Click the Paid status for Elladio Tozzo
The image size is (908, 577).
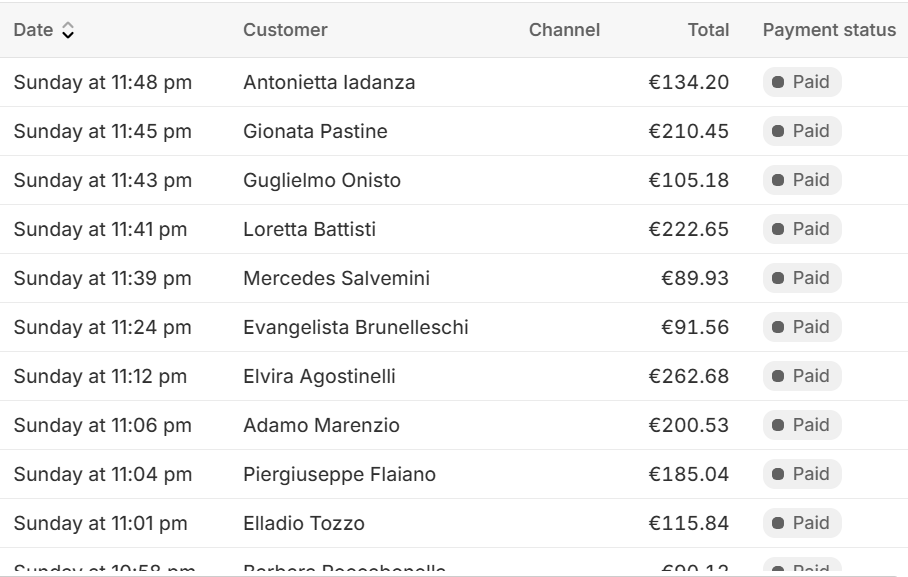[x=801, y=523]
